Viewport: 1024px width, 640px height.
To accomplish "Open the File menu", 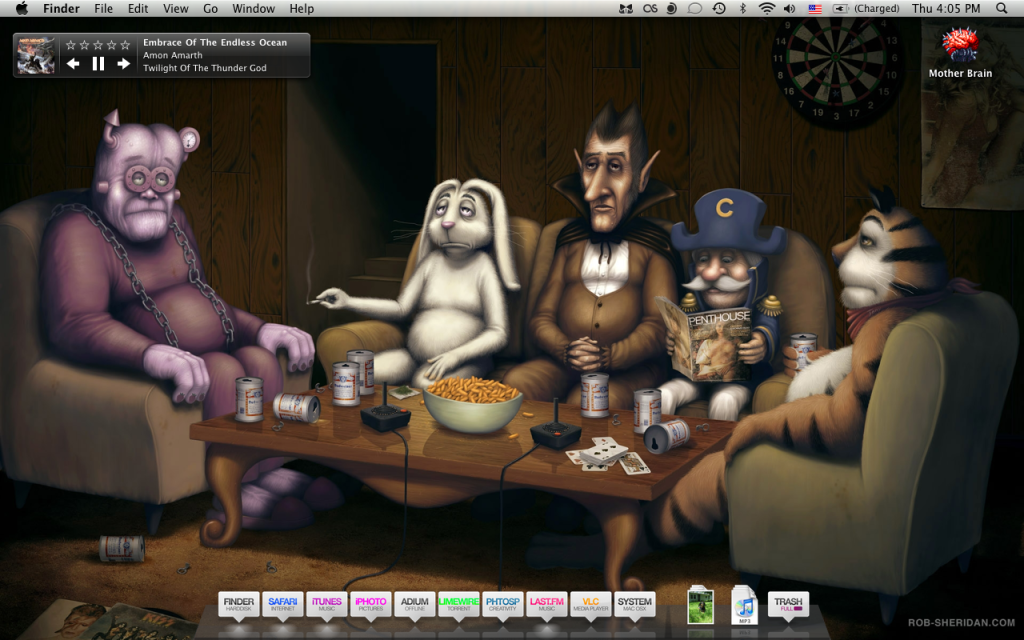I will click(103, 8).
